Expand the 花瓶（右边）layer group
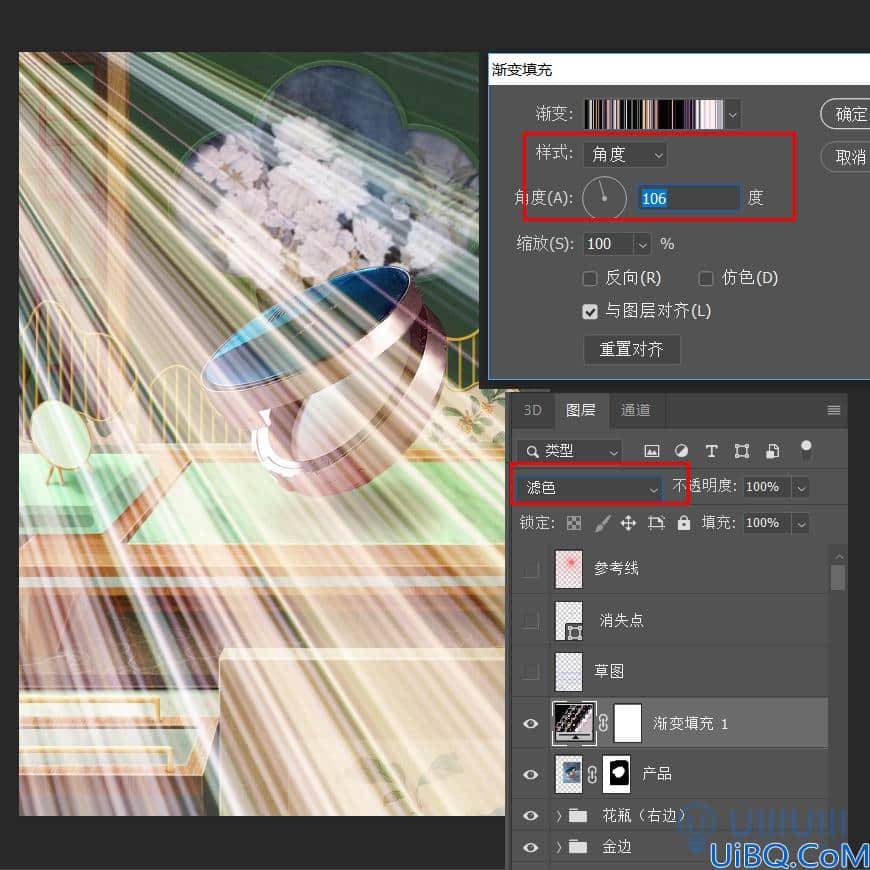The height and width of the screenshot is (870, 870). tap(559, 815)
